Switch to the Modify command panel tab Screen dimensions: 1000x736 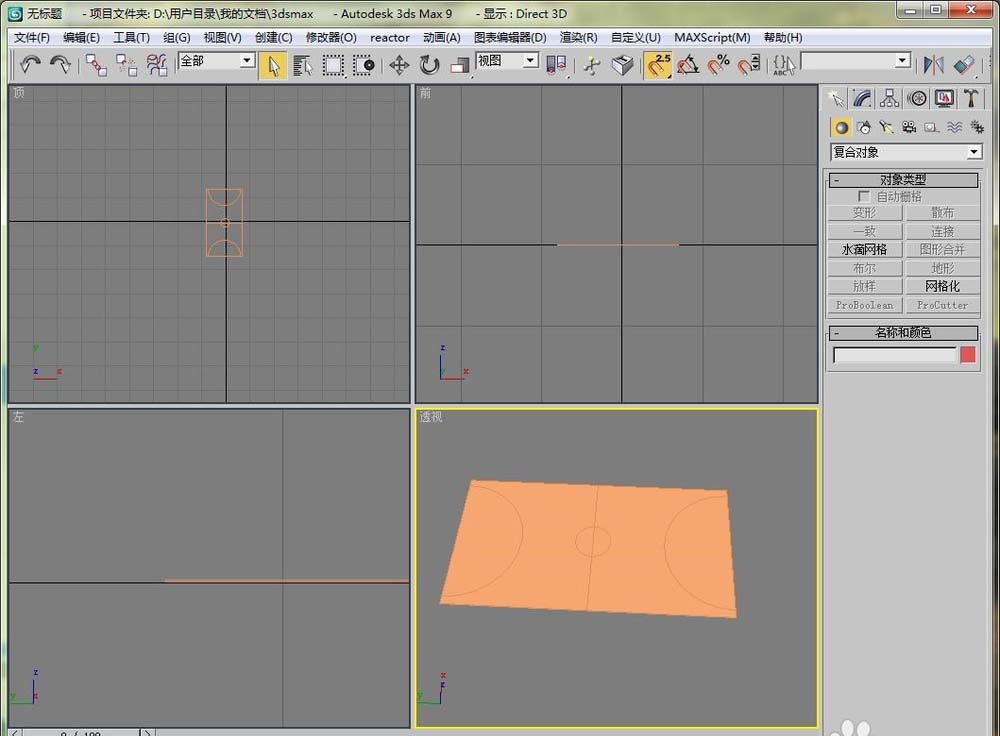click(x=862, y=98)
